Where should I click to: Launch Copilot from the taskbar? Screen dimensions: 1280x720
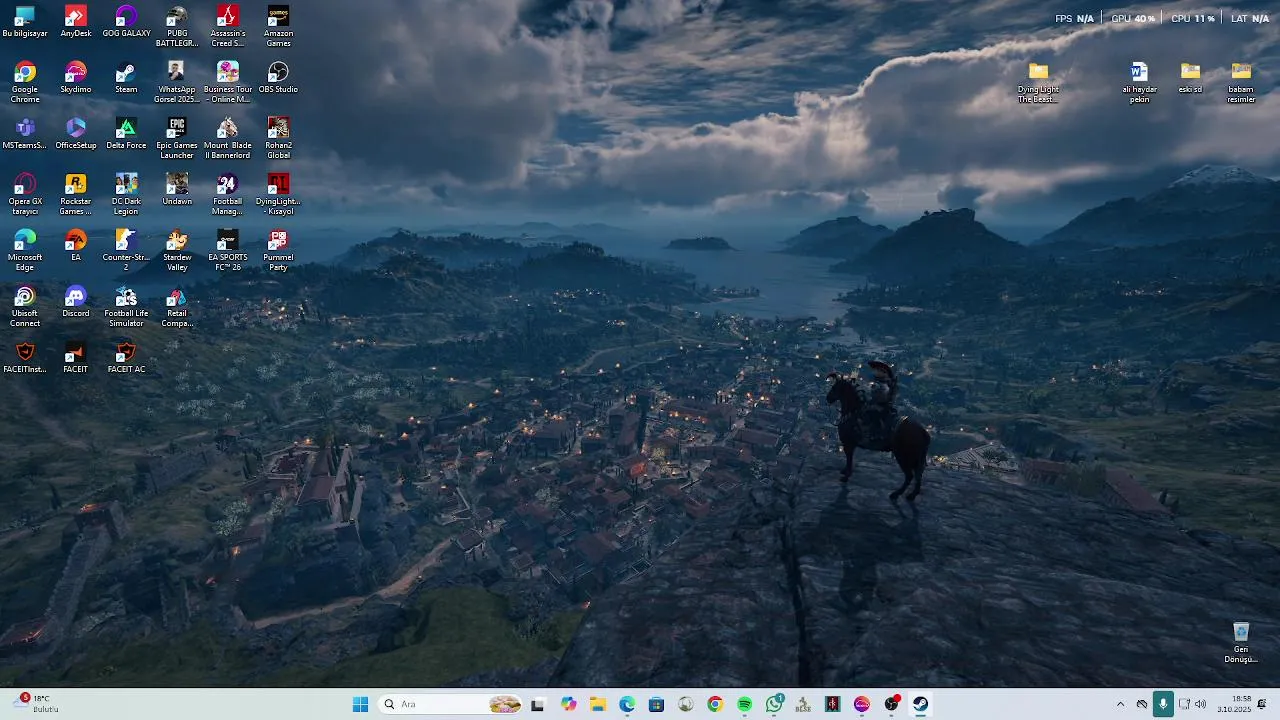(x=568, y=704)
